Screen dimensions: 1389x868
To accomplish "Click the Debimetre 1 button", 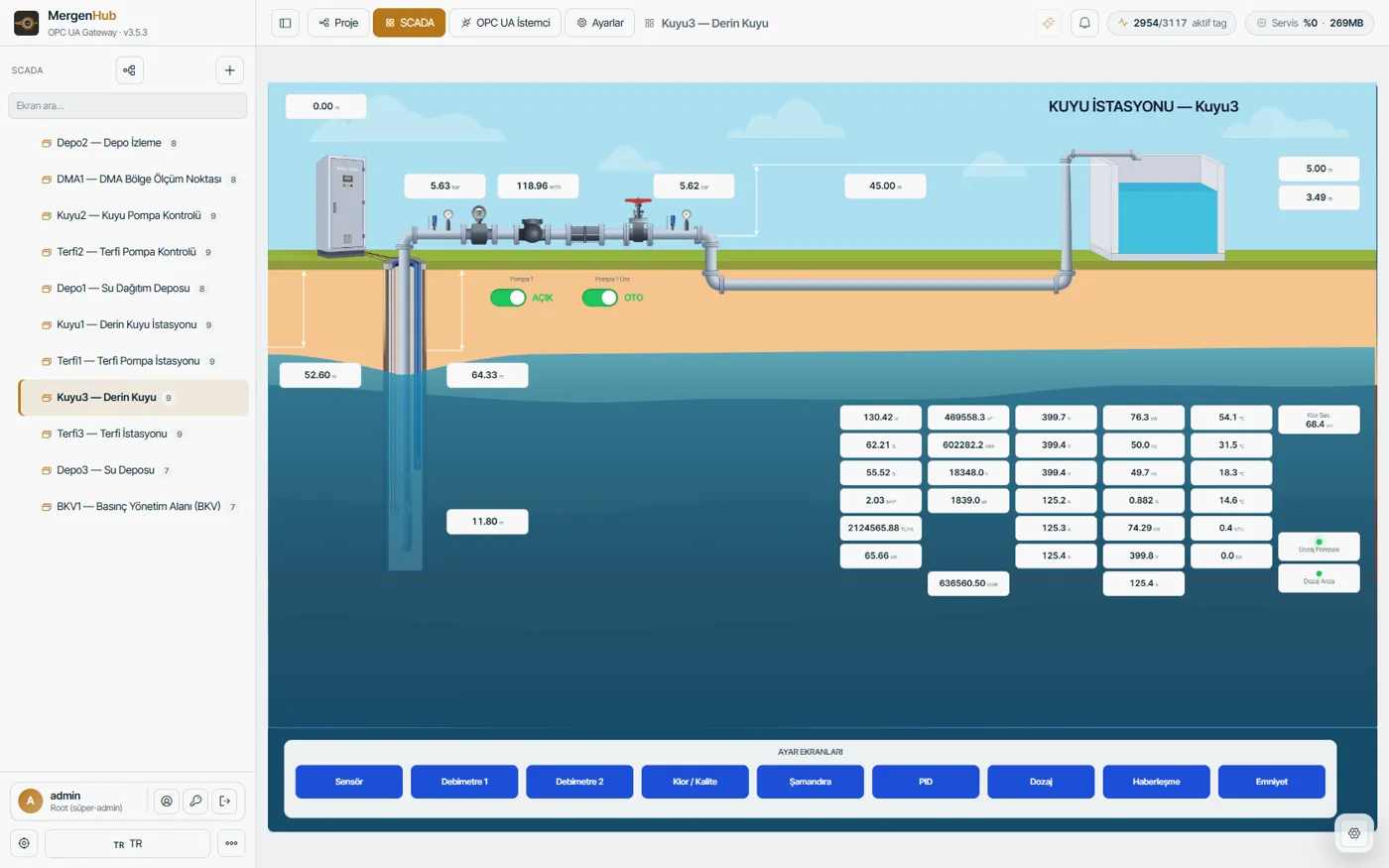I will [464, 782].
